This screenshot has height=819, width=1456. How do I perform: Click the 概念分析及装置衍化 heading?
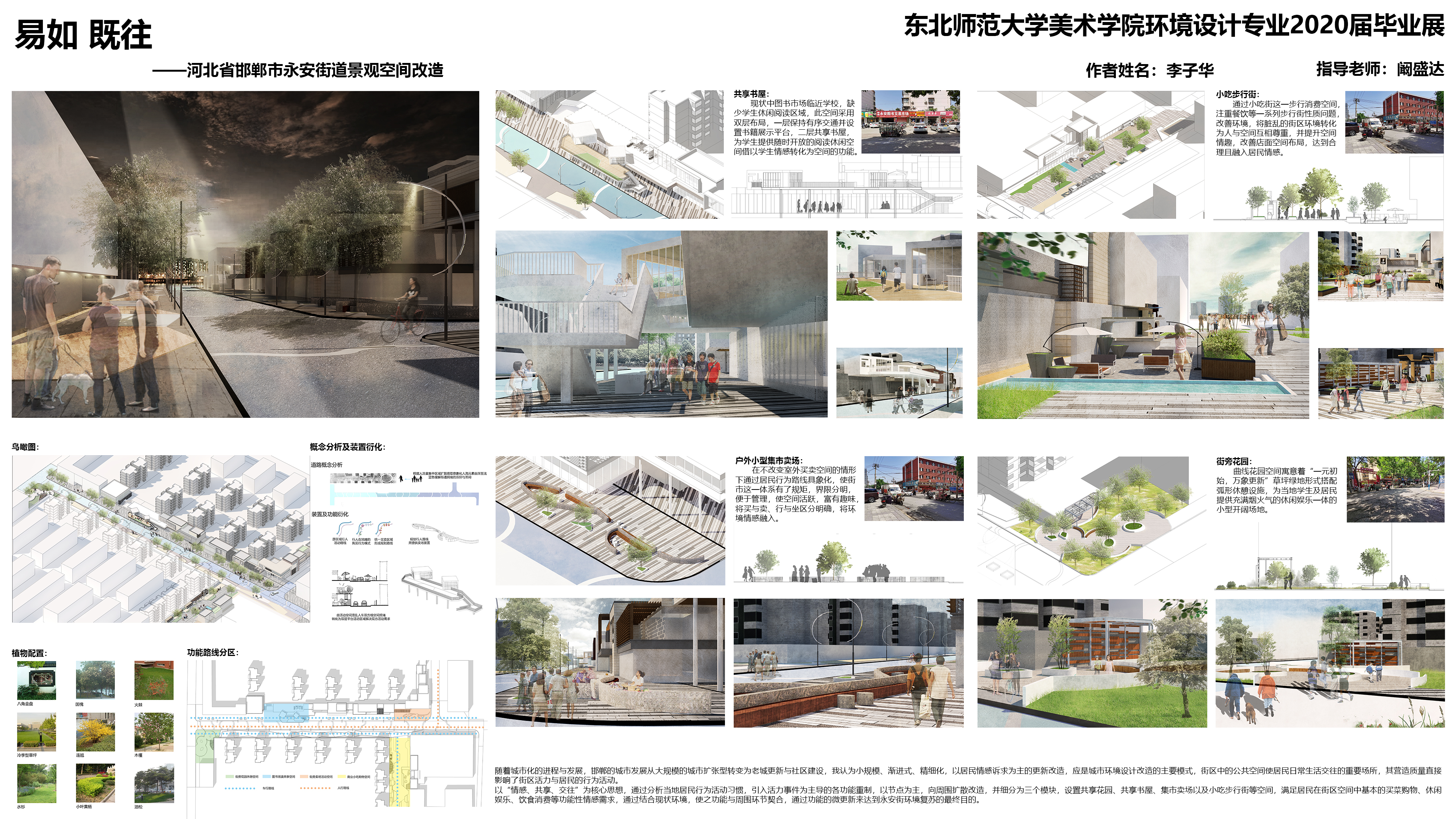point(348,447)
